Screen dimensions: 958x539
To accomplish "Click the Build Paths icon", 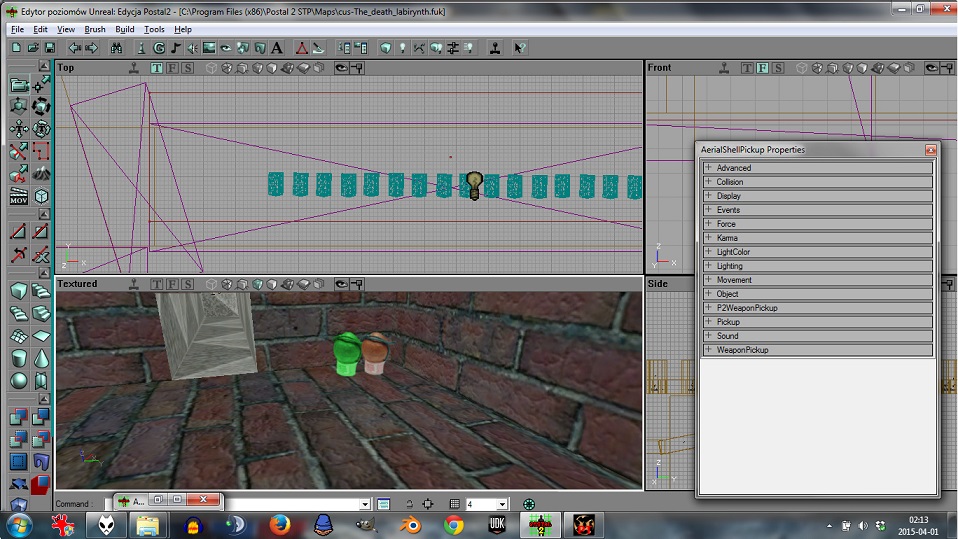I will pyautogui.click(x=419, y=48).
